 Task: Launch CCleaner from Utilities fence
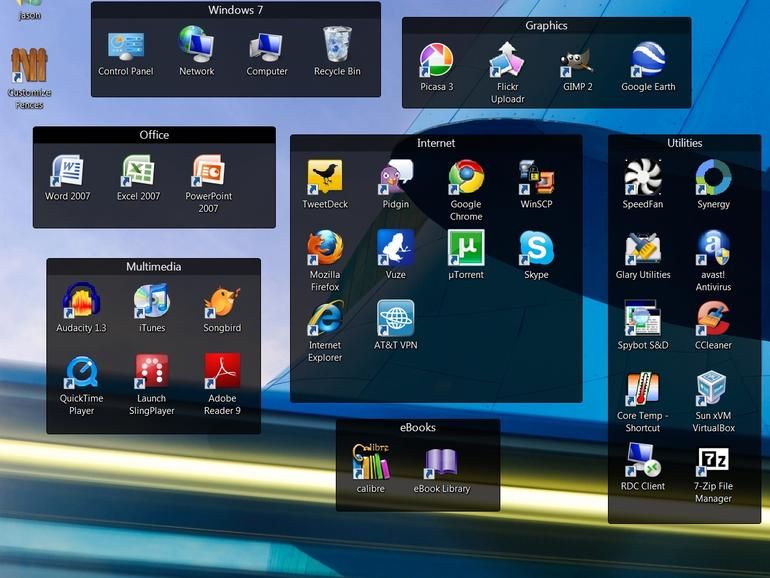[x=713, y=319]
